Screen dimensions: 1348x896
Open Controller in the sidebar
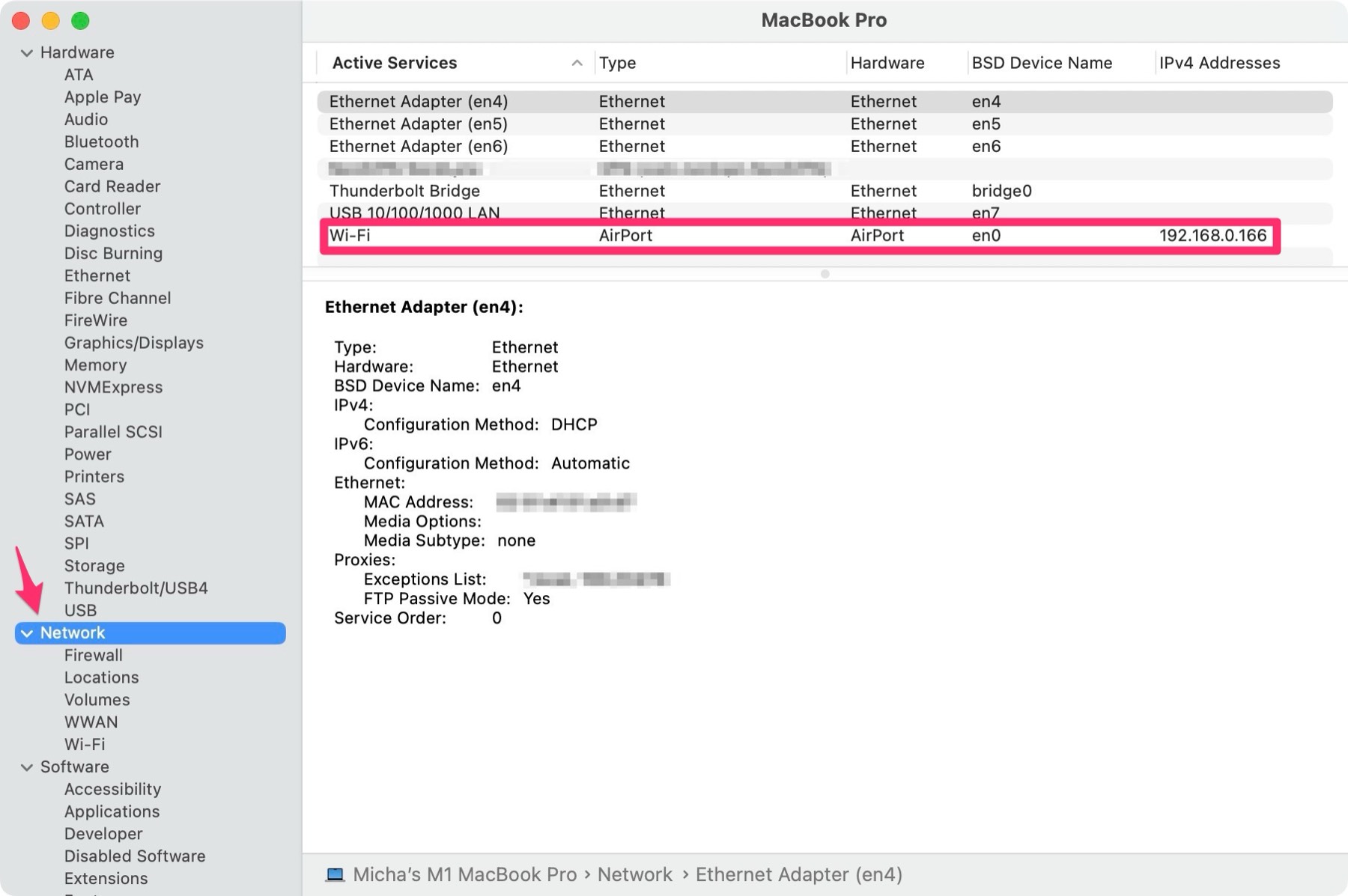coord(103,209)
